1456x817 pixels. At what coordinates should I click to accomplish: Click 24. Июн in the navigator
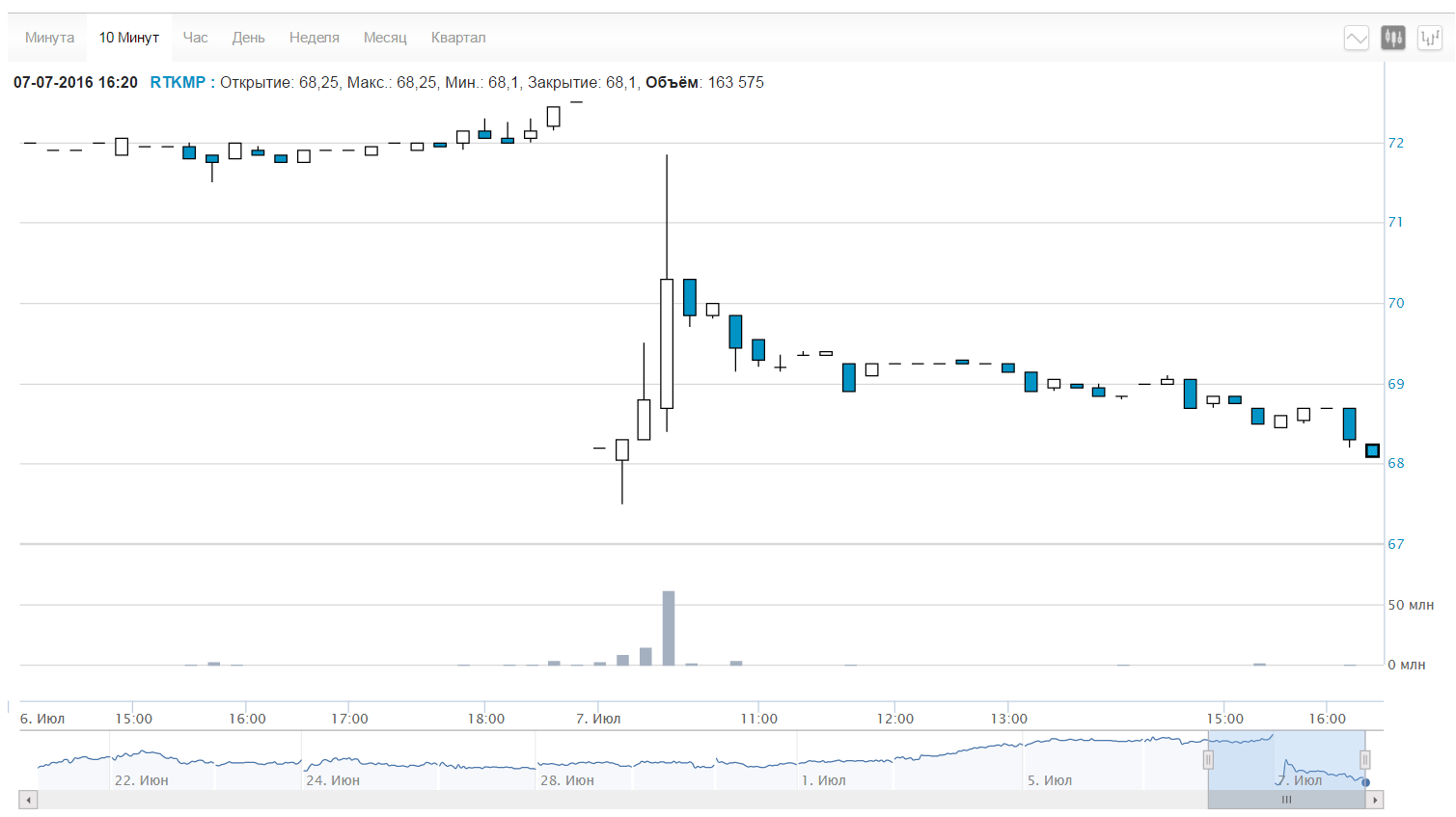333,780
